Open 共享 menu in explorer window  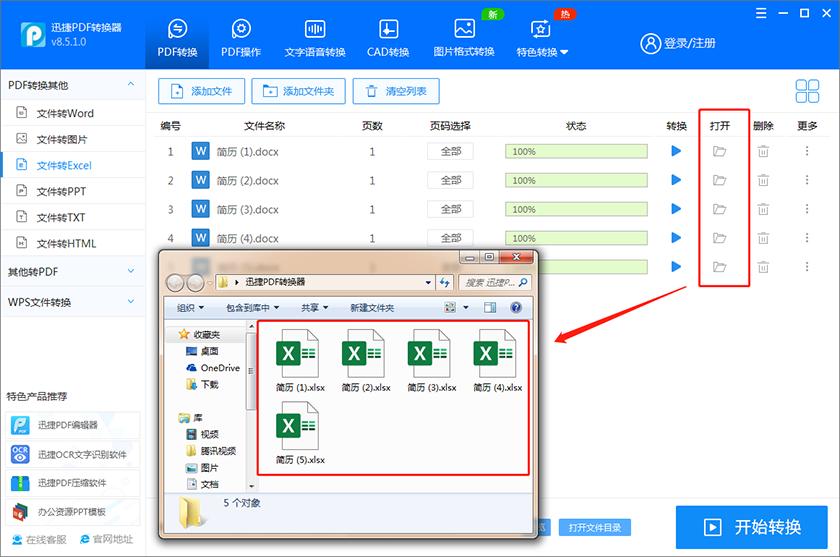click(314, 308)
